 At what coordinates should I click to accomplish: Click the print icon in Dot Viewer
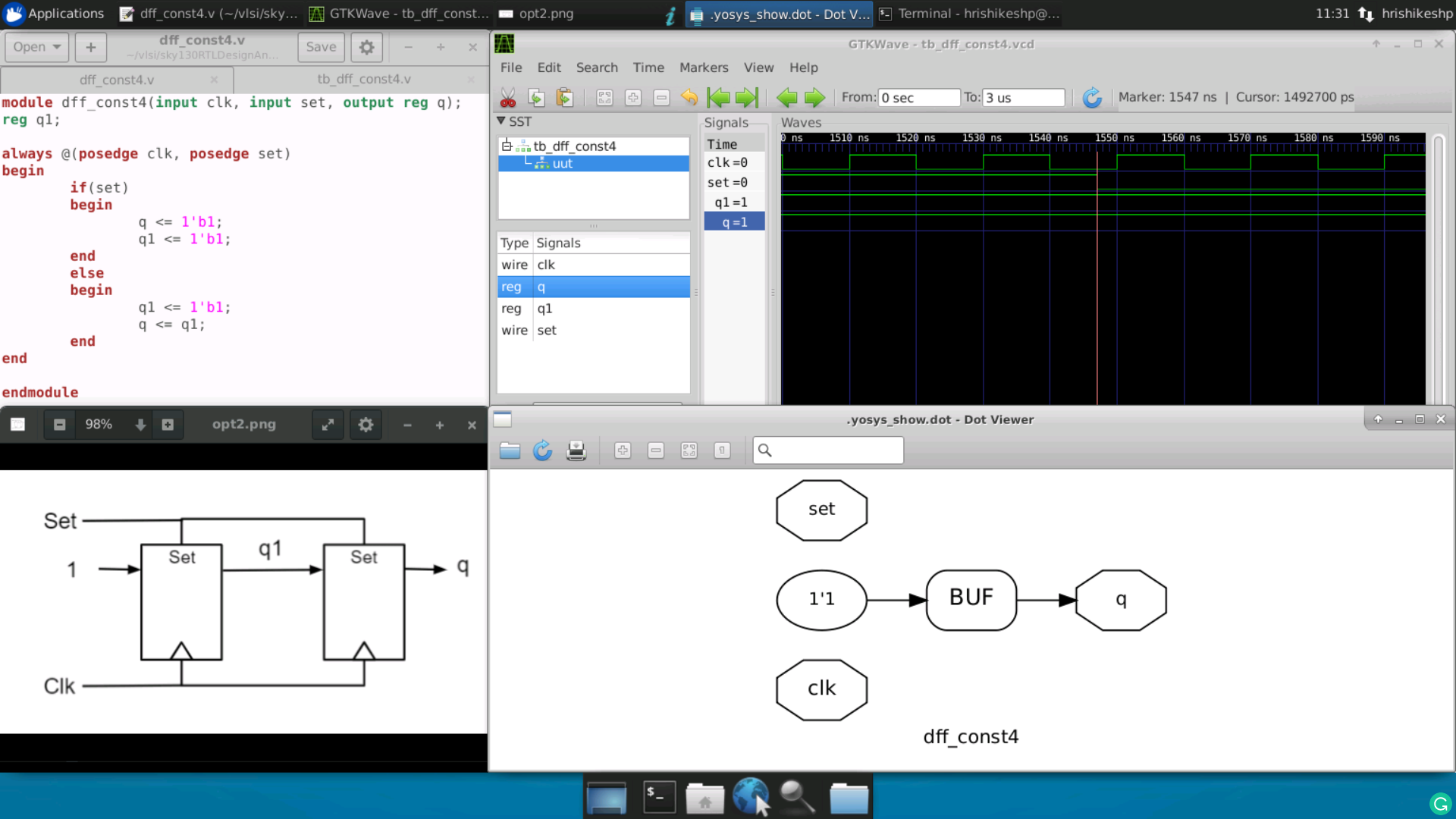click(576, 451)
